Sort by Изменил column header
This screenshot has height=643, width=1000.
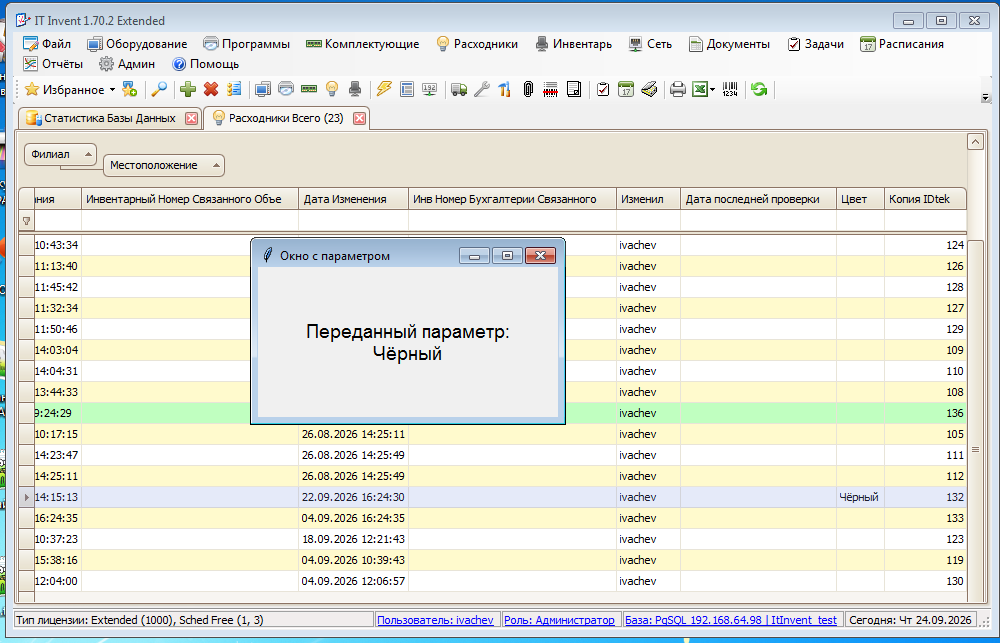(x=649, y=199)
